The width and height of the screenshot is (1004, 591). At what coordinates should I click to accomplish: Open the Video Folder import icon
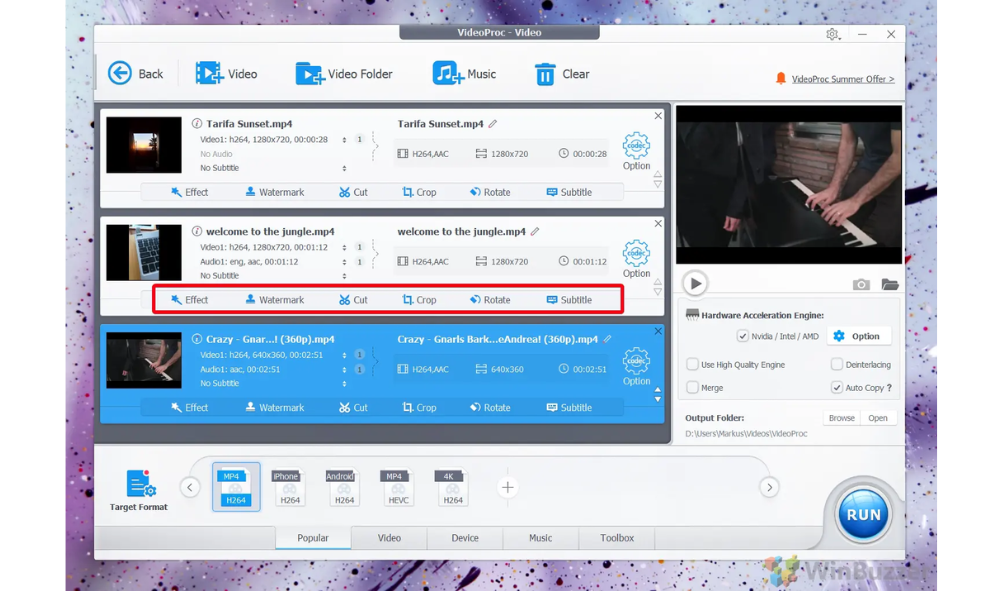(309, 73)
